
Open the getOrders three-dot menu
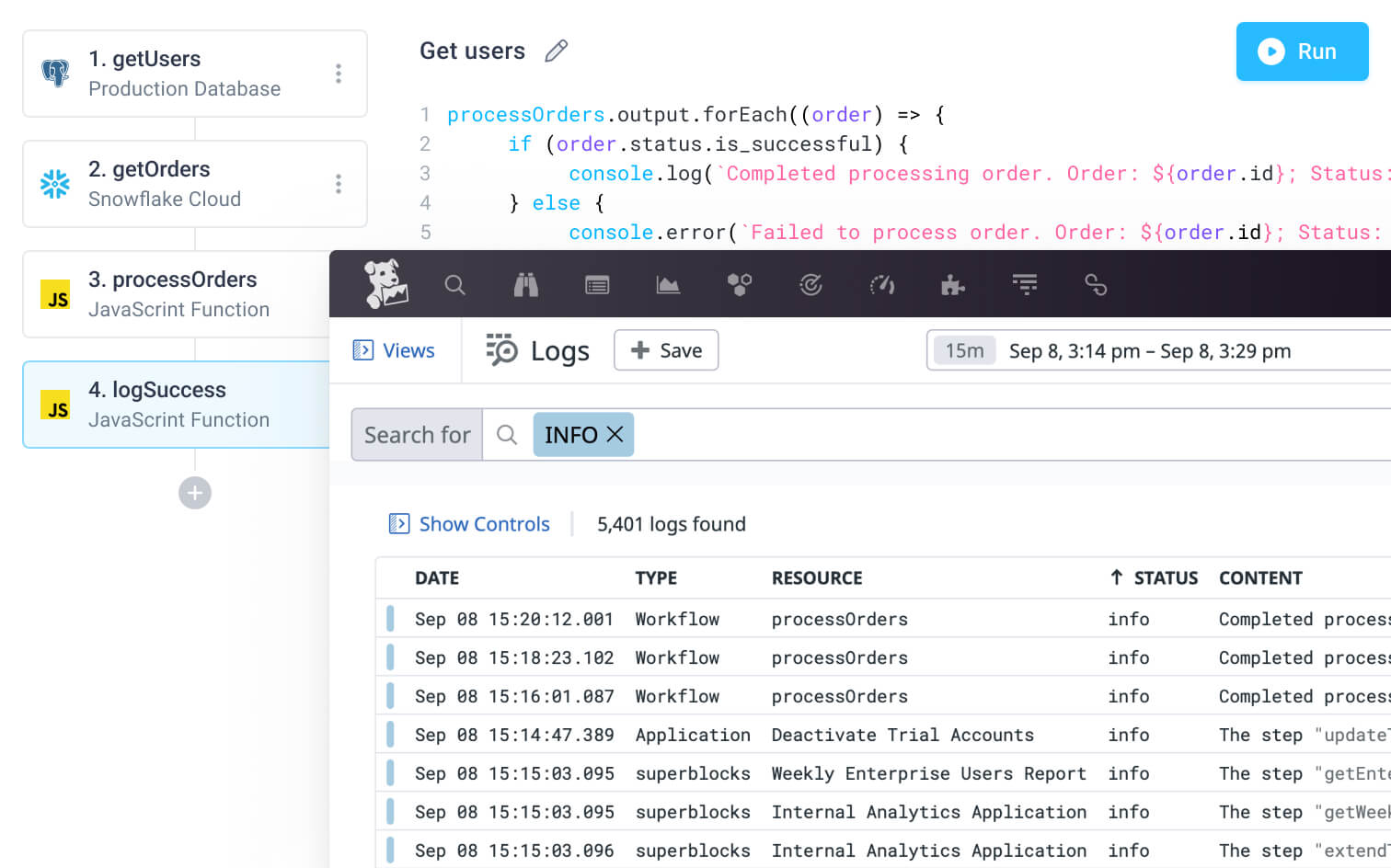pos(339,184)
